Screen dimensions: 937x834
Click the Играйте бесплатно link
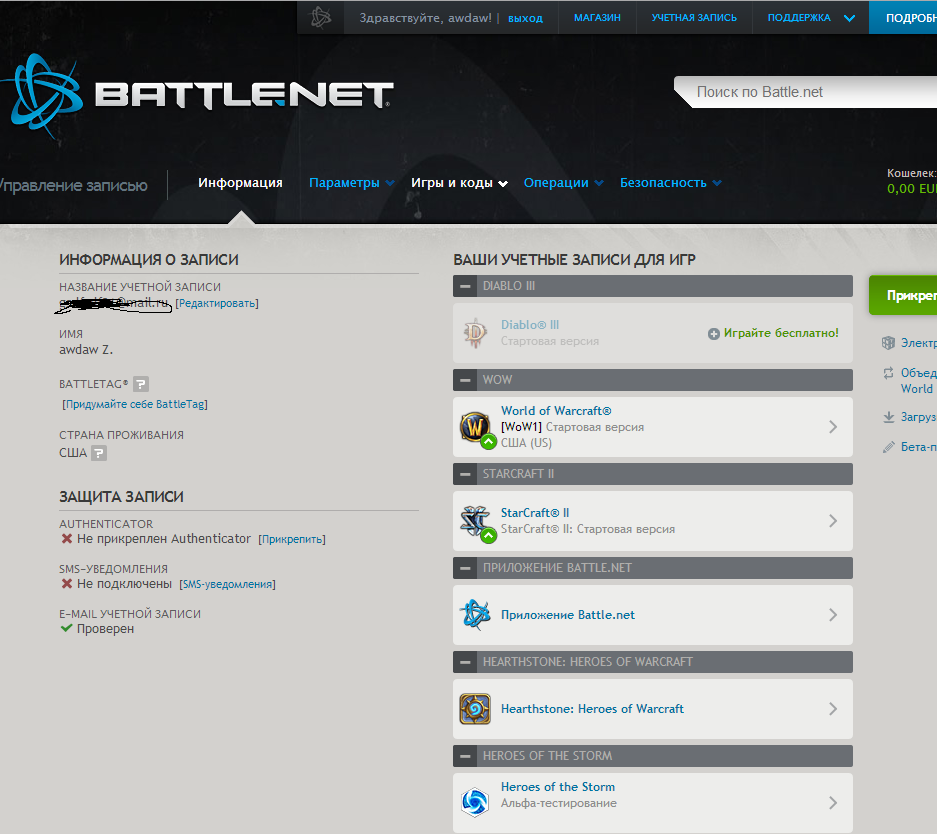click(781, 333)
